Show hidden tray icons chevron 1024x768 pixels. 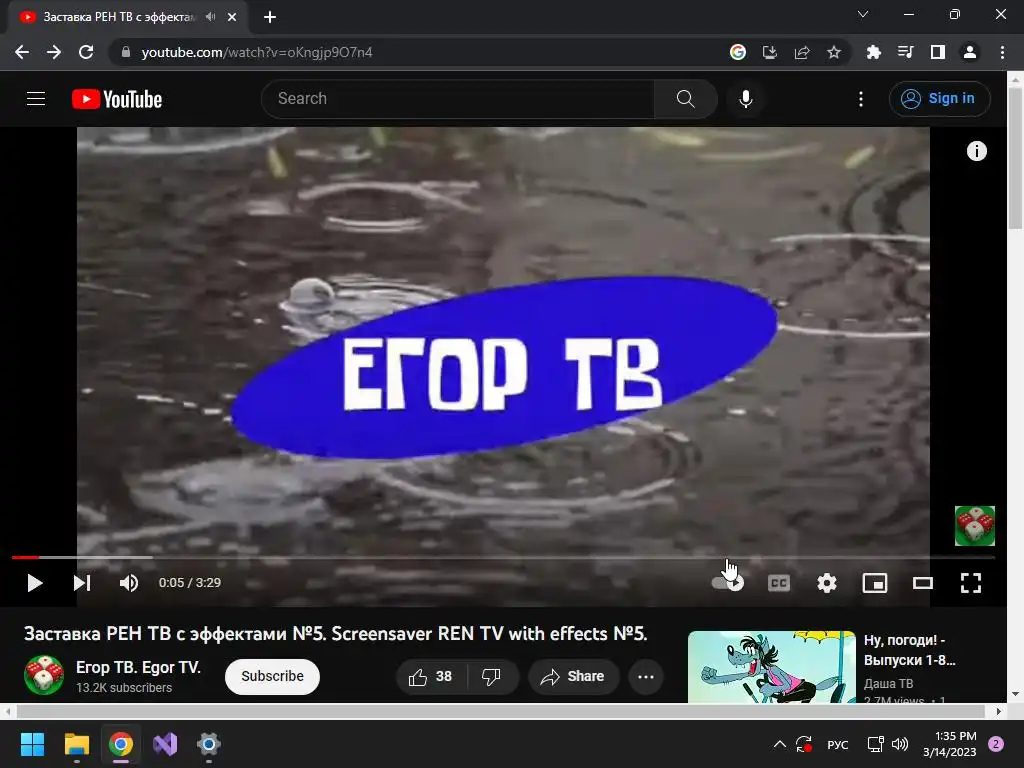[x=780, y=744]
